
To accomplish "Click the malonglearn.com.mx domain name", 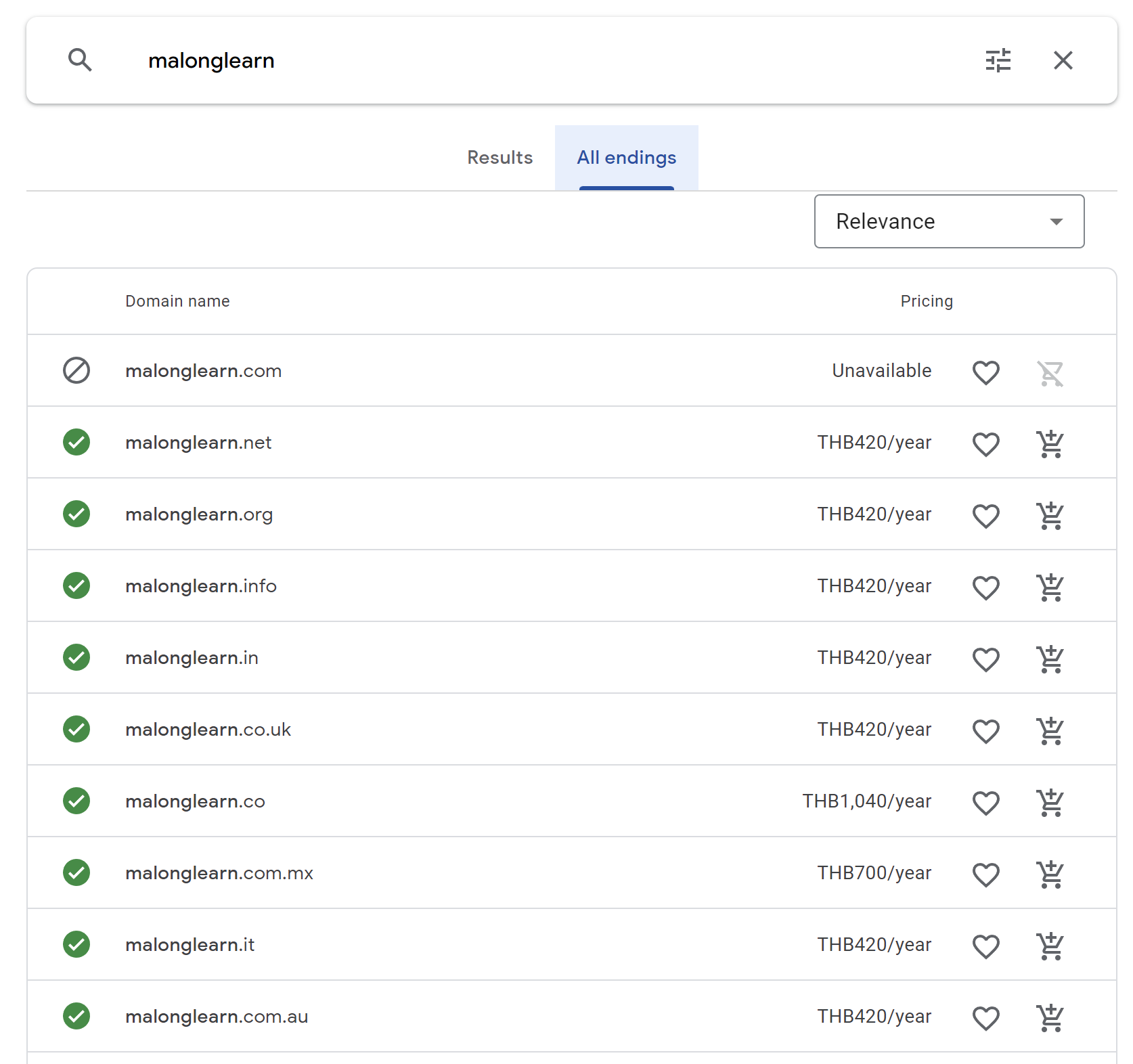I will (219, 873).
